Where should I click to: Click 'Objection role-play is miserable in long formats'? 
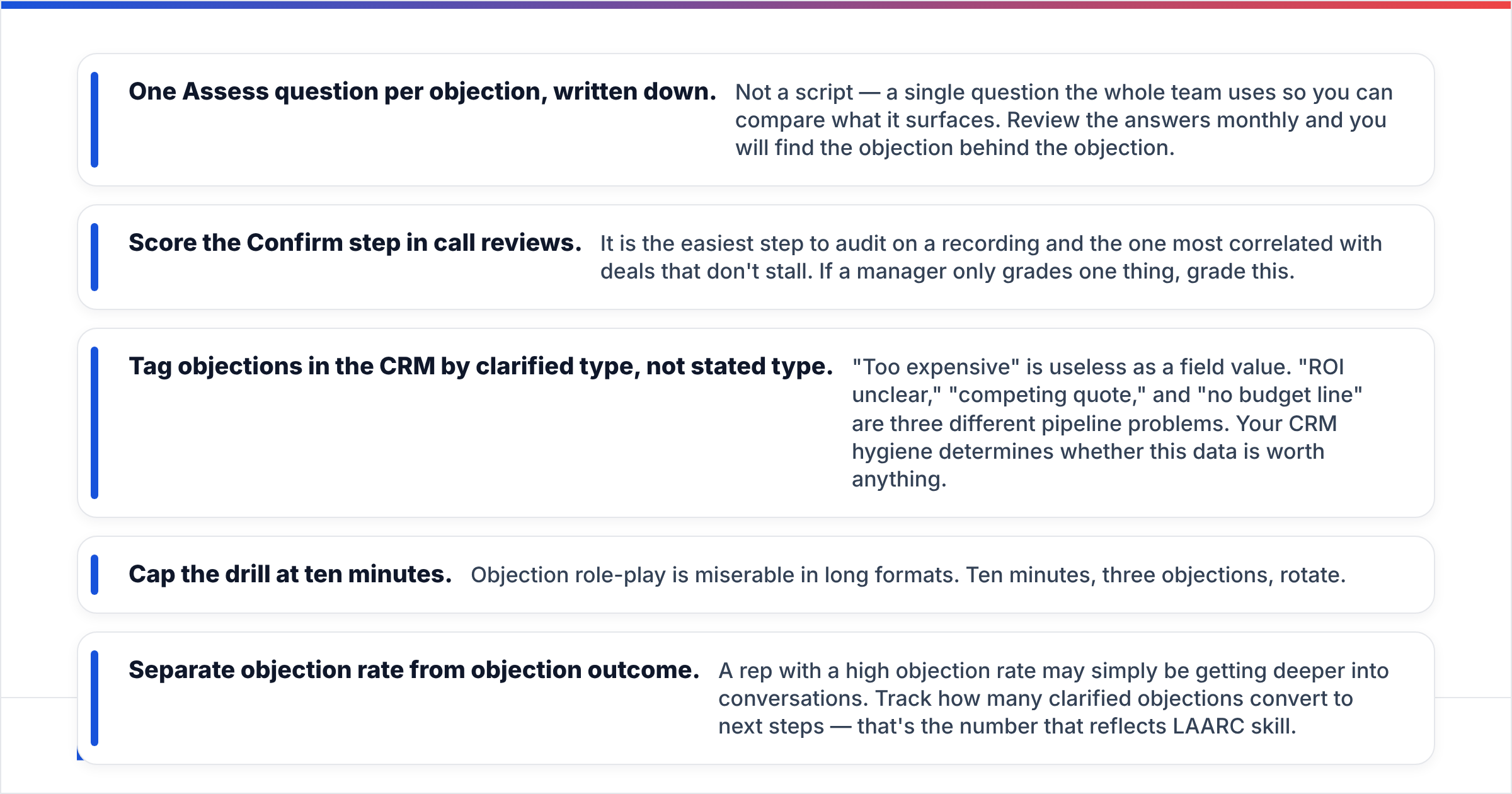[716, 575]
